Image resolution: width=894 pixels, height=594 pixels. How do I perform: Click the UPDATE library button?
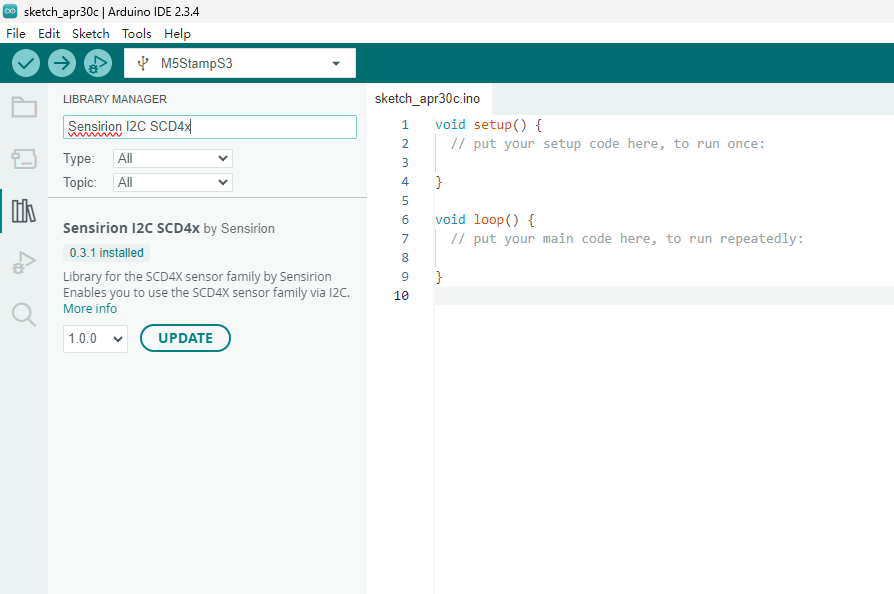click(x=185, y=338)
